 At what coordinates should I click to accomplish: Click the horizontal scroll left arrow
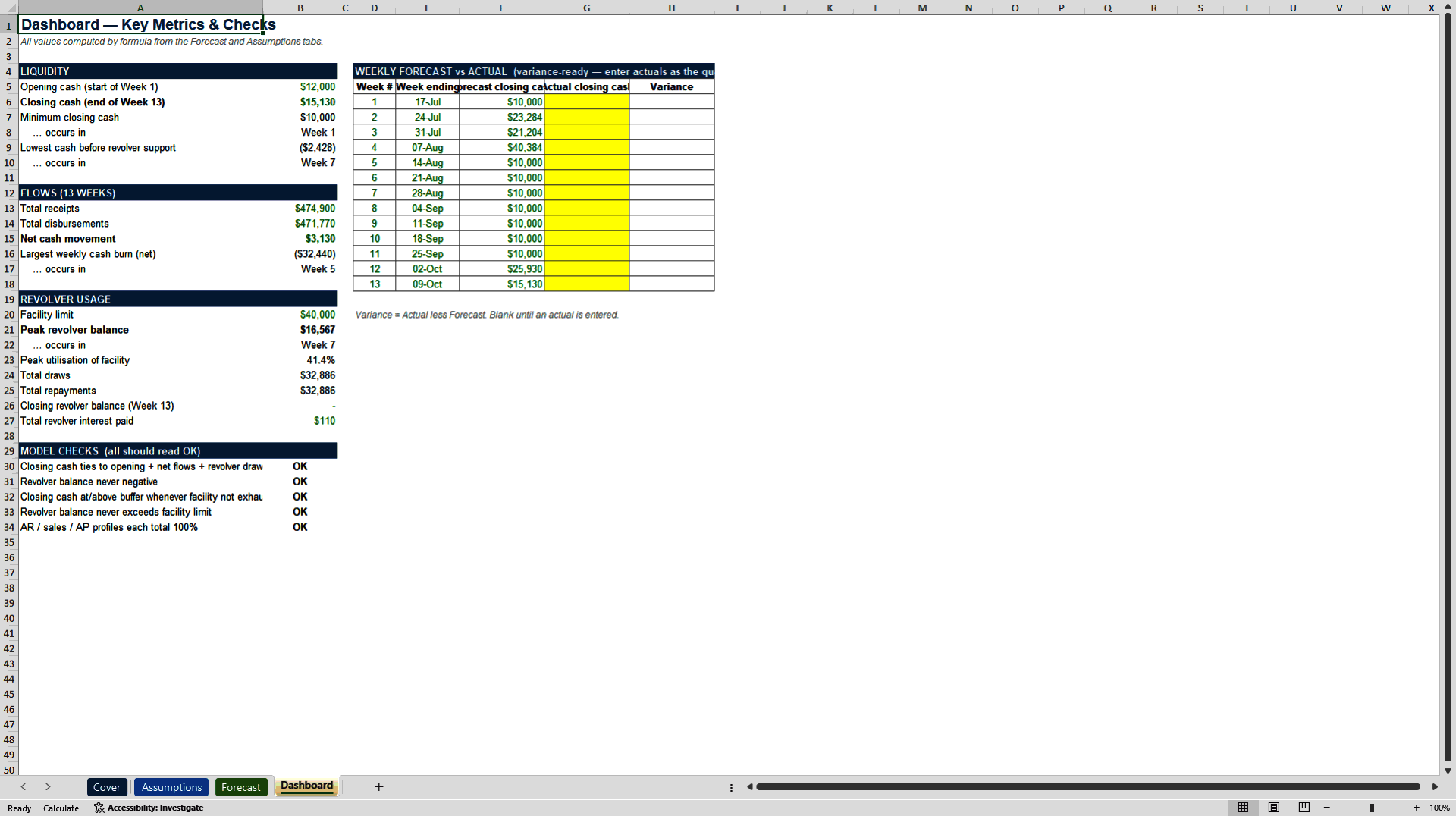pyautogui.click(x=749, y=787)
